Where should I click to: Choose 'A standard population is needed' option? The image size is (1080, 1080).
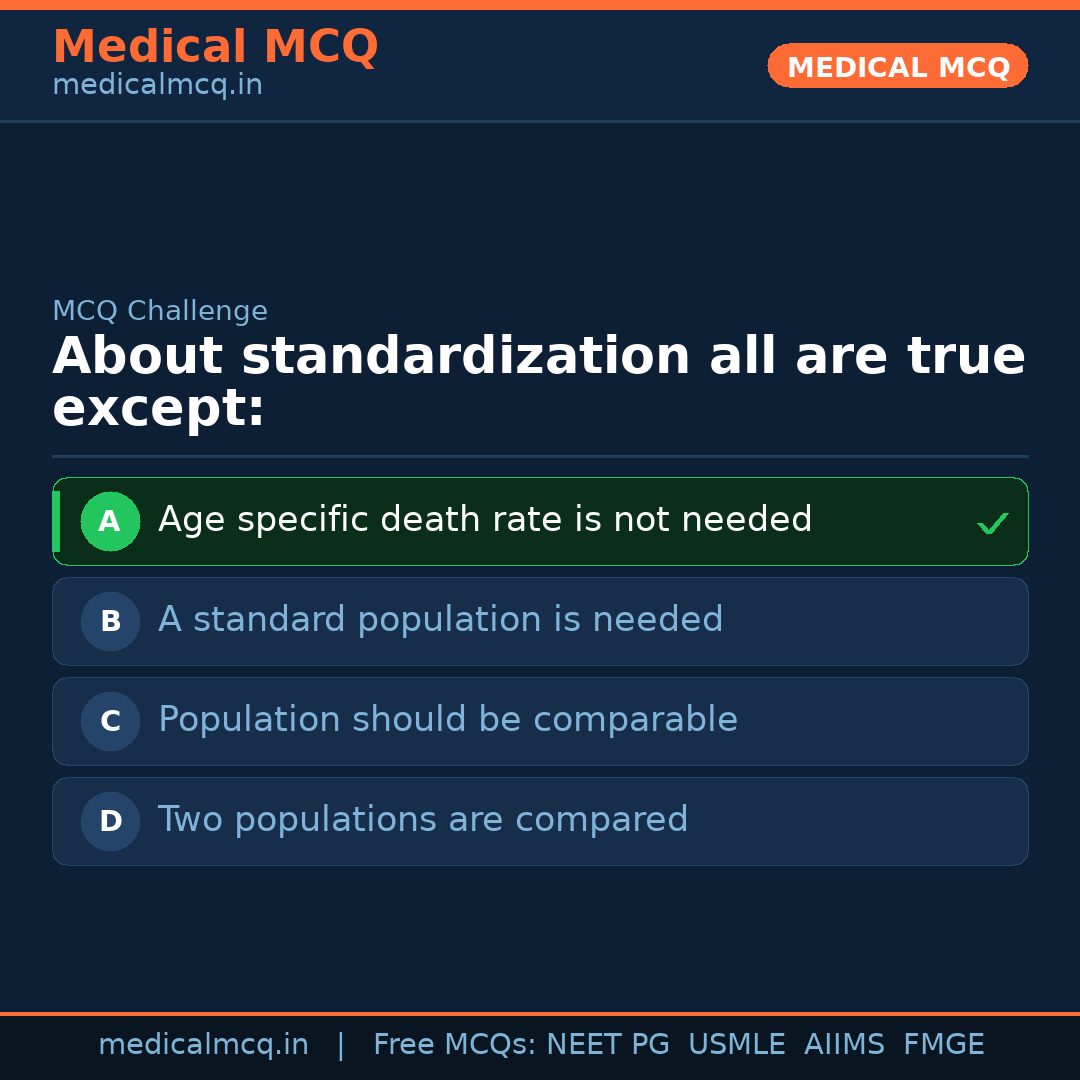point(440,620)
